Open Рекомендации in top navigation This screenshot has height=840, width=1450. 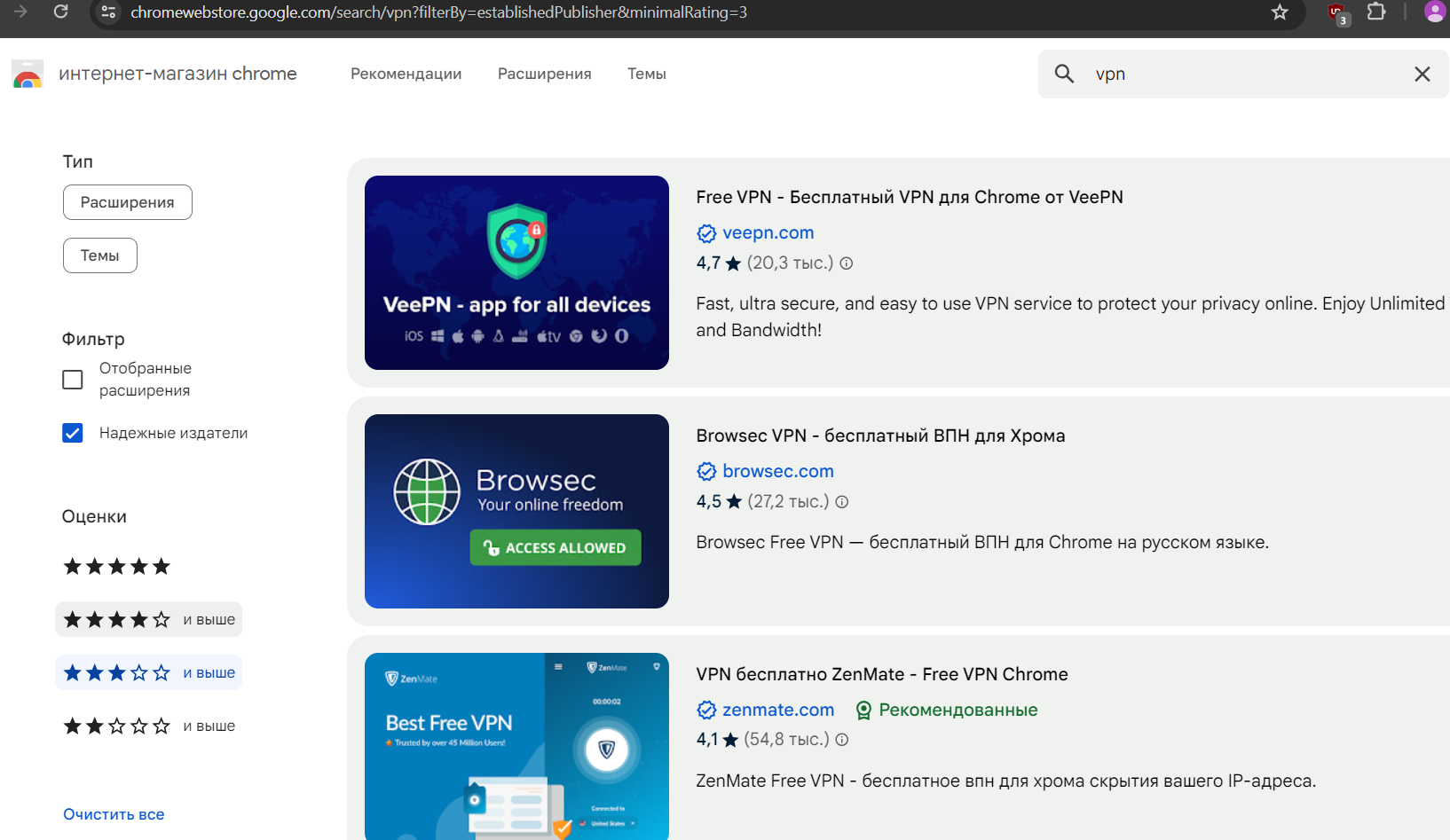click(406, 74)
